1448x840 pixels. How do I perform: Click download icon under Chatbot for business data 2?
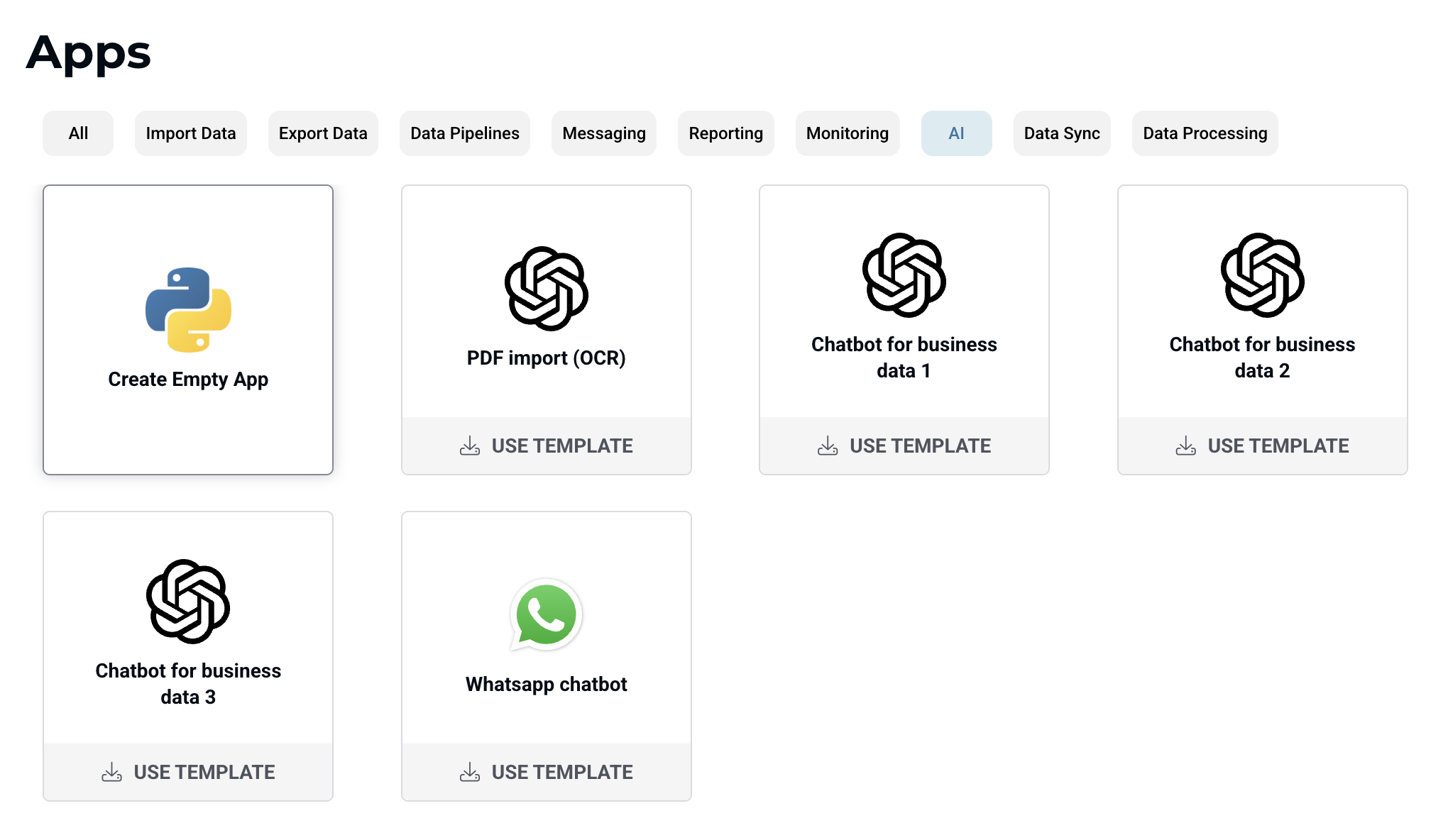click(1186, 446)
